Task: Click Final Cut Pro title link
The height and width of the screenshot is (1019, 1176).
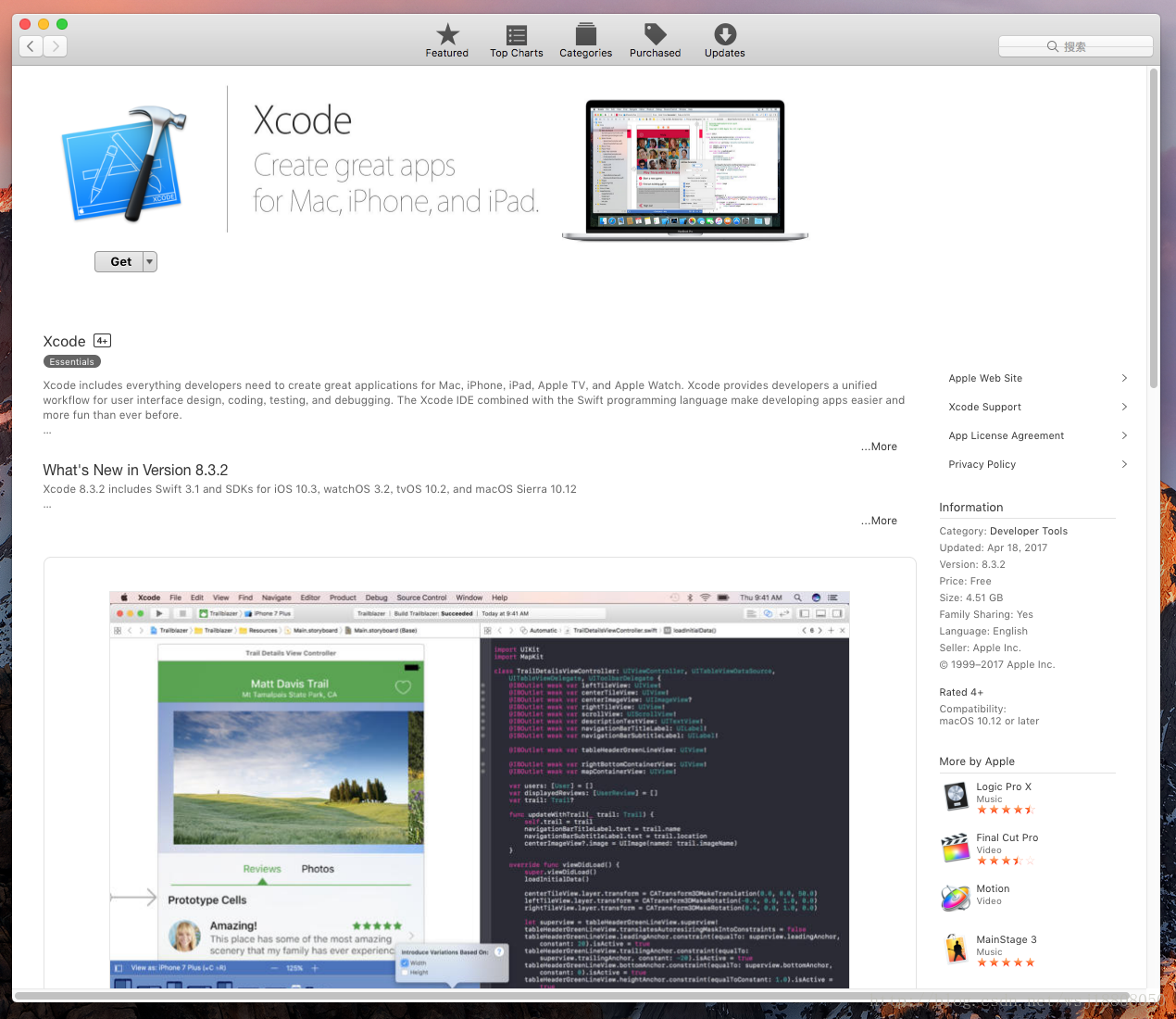Action: pos(1007,837)
